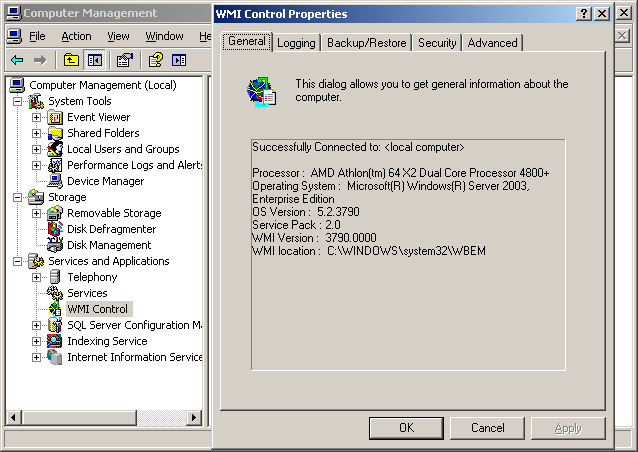Select the Device Manager tree icon

pos(55,181)
